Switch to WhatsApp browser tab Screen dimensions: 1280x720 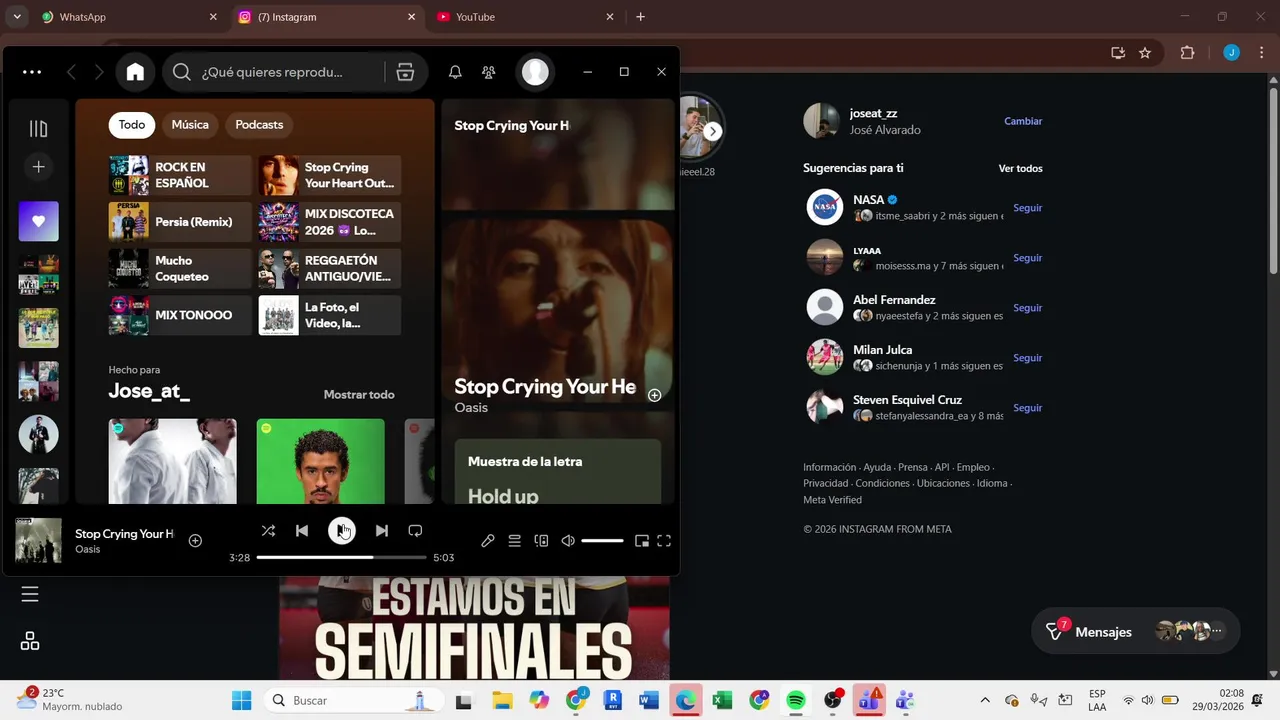128,17
